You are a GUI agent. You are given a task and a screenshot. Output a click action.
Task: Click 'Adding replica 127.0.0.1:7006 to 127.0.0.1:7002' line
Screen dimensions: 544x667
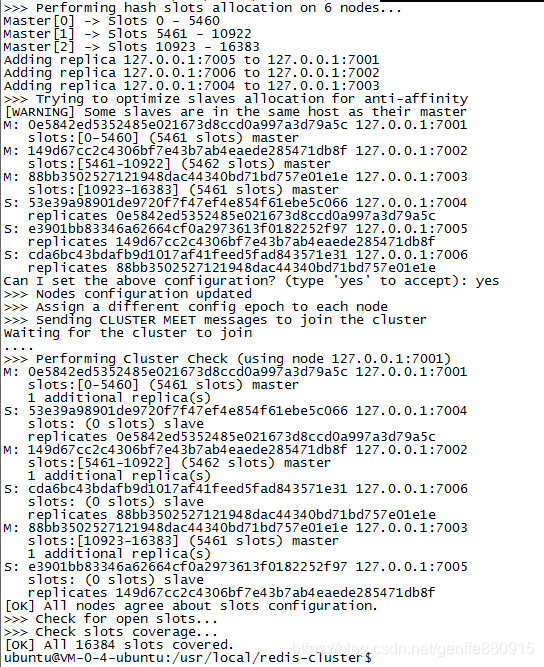[x=191, y=73]
